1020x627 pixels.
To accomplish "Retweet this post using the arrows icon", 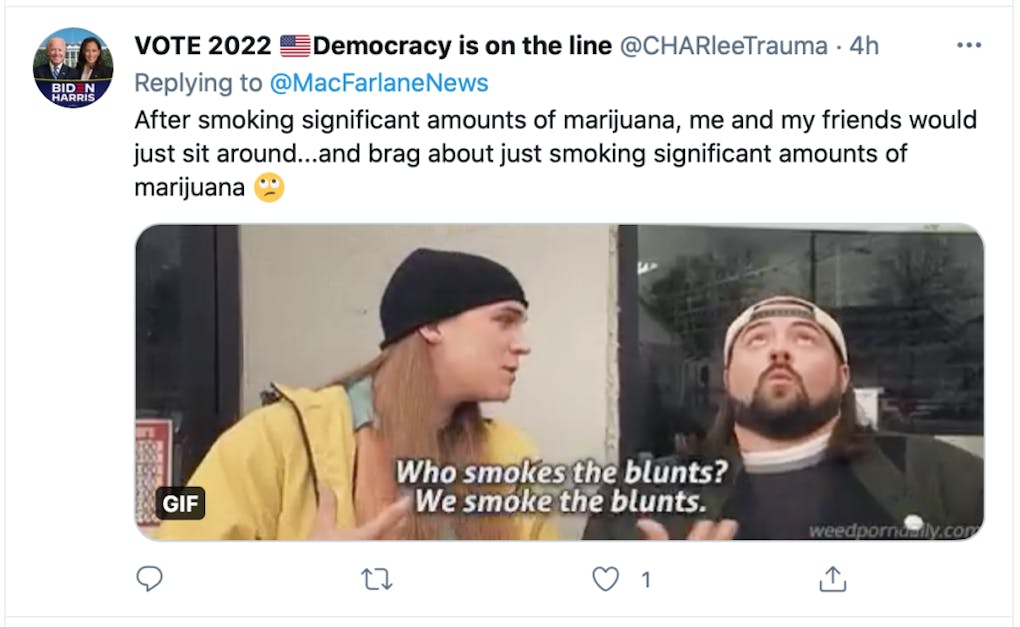I will pyautogui.click(x=377, y=579).
